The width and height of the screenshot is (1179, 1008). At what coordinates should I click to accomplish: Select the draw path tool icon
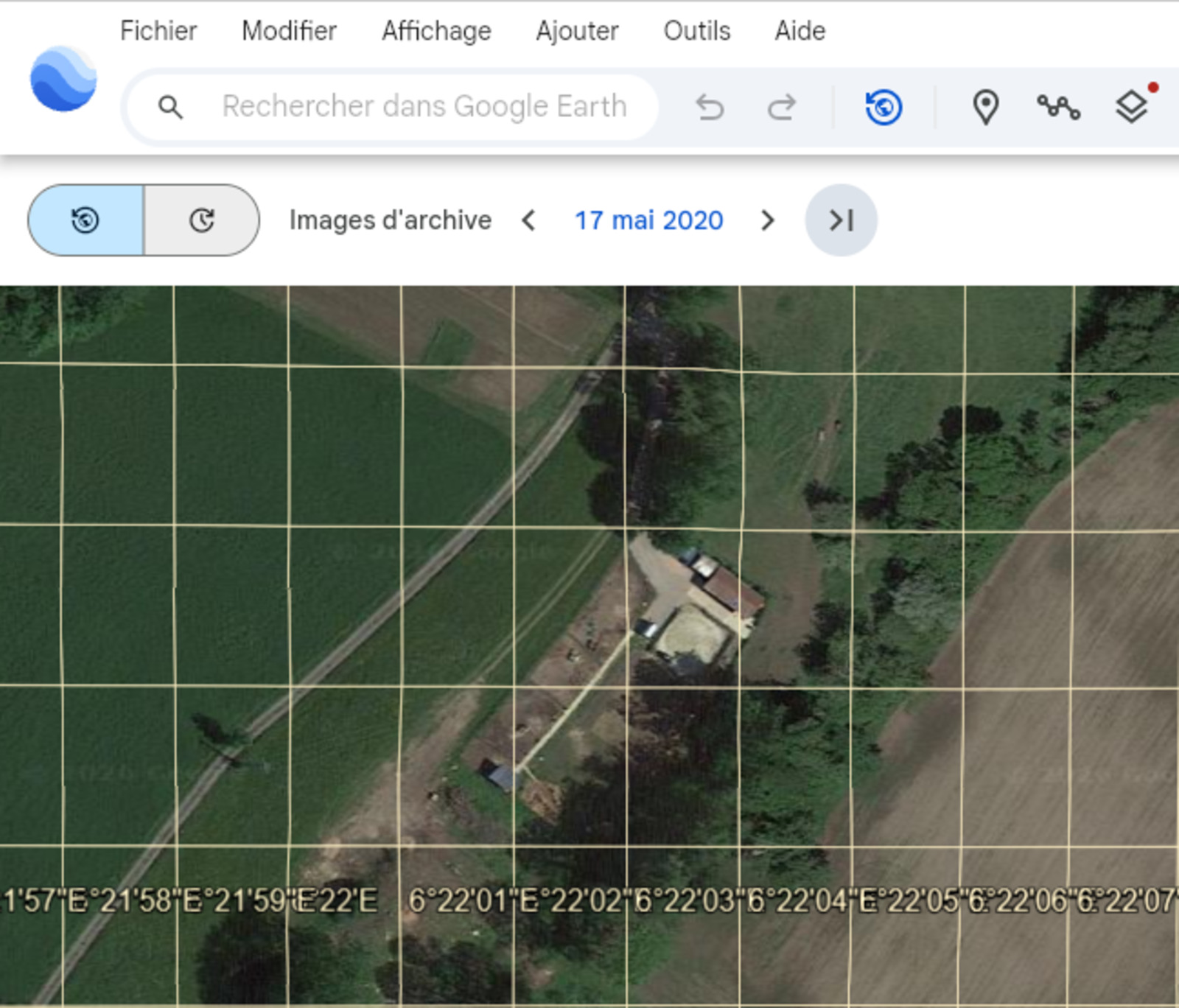pyautogui.click(x=1058, y=108)
